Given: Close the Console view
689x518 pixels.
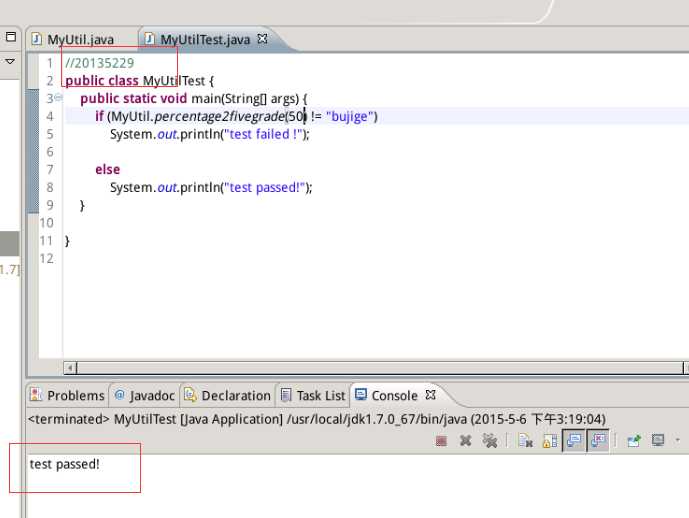Looking at the screenshot, I should [431, 395].
